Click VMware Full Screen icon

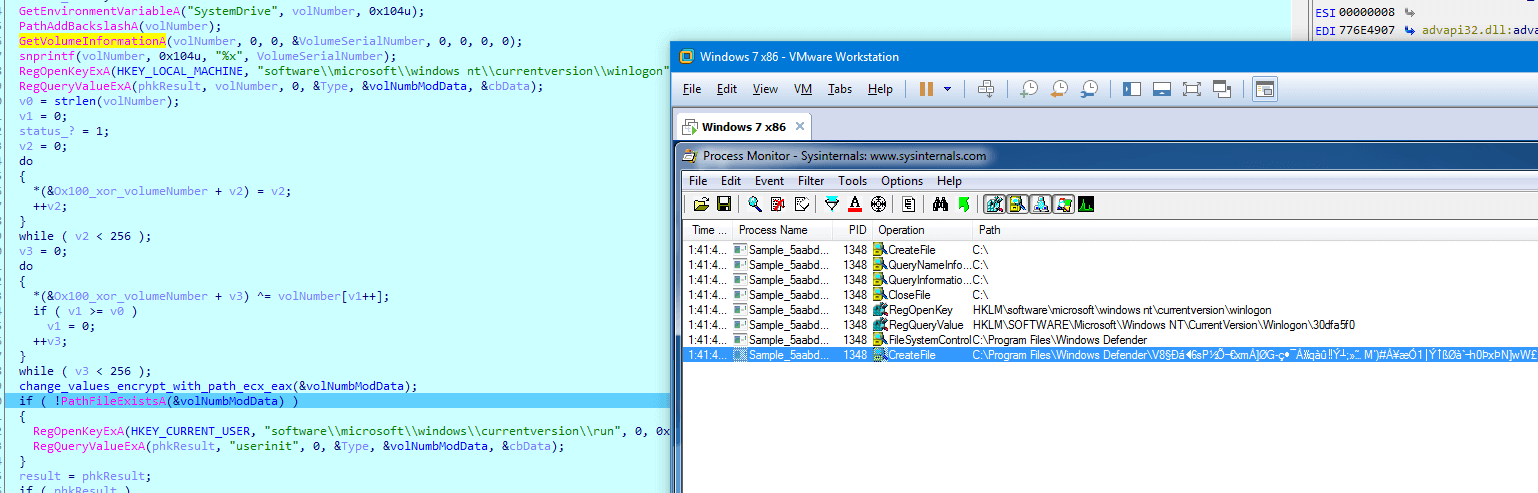[1191, 89]
